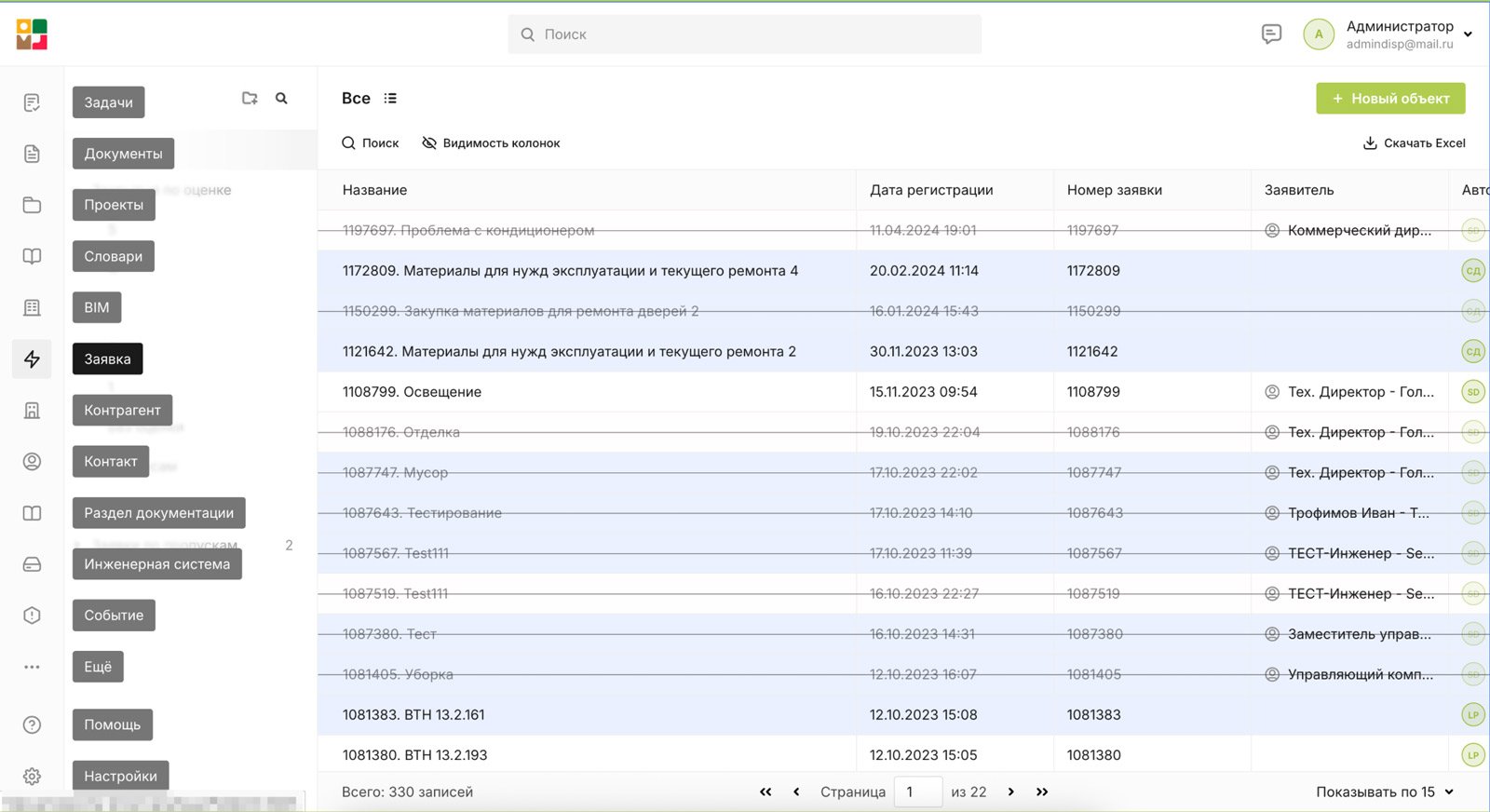Open the Tasks sidebar icon
This screenshot has height=812, width=1490.
pos(32,102)
